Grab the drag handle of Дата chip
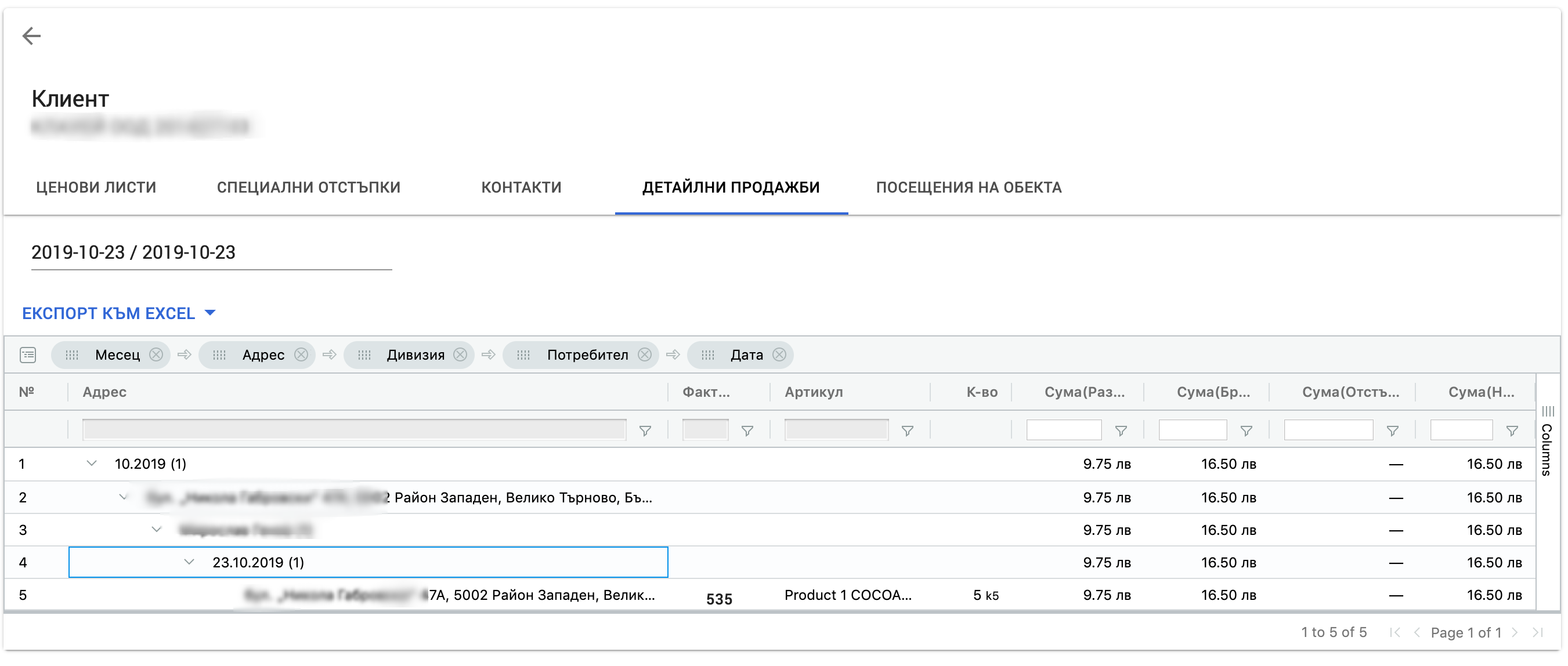This screenshot has height=666, width=1568. coord(708,355)
